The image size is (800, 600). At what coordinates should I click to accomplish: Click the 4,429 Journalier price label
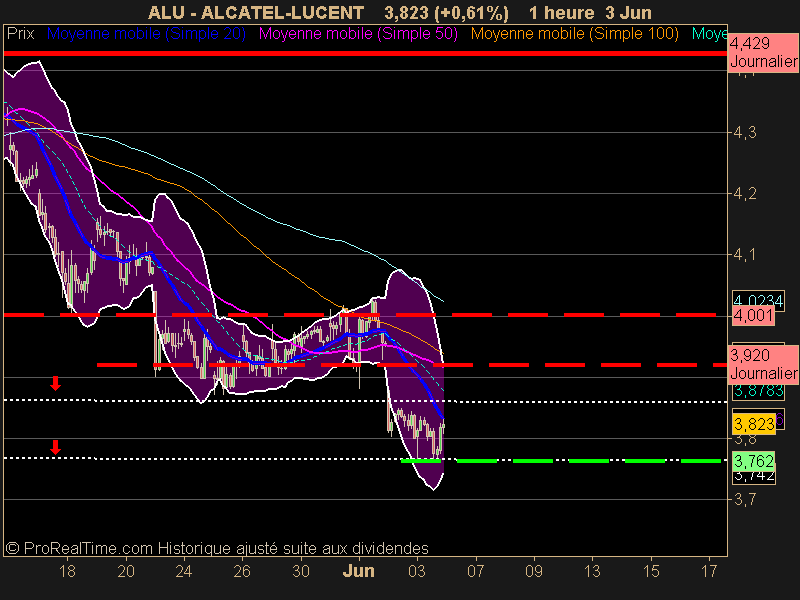(763, 53)
